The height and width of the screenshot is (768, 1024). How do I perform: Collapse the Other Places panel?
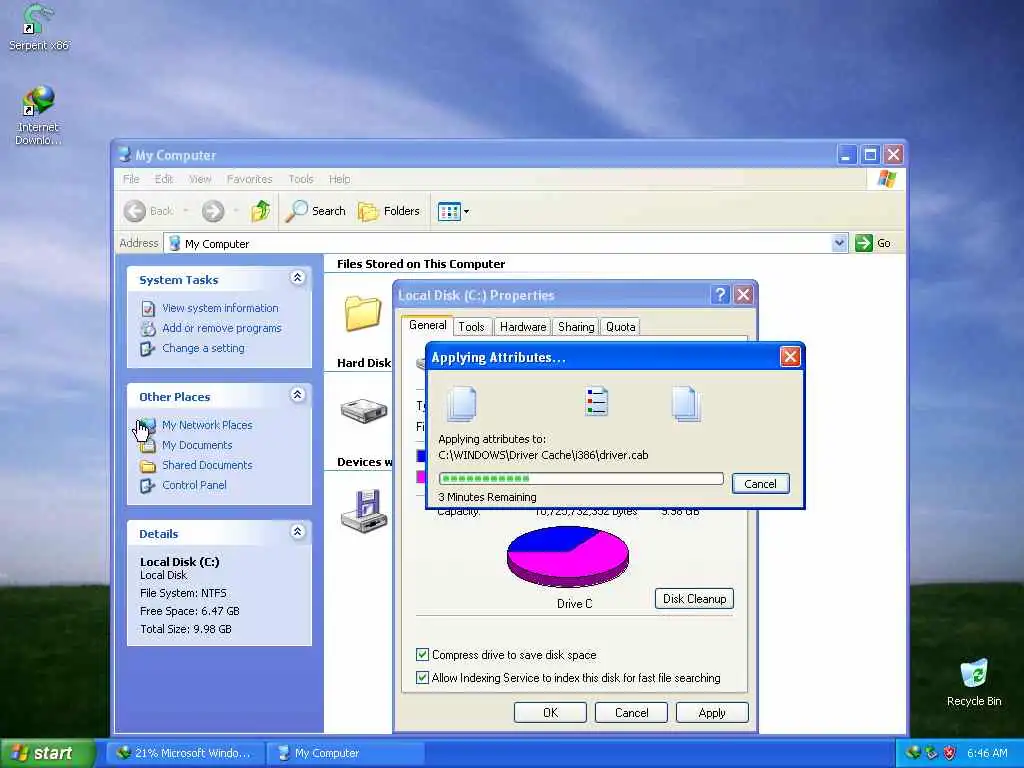[297, 395]
